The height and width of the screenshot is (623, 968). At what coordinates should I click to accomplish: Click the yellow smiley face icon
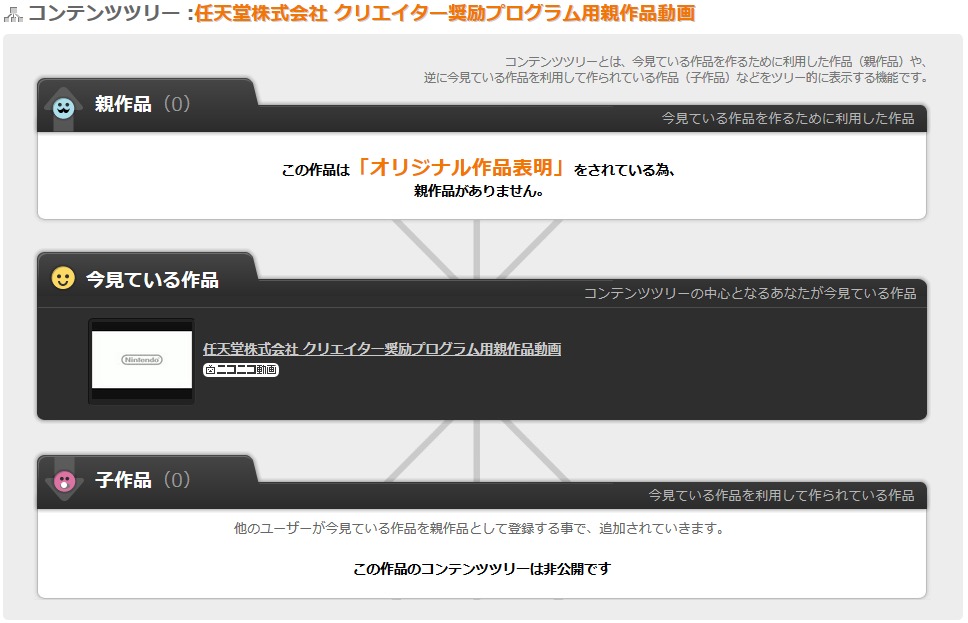pos(63,278)
